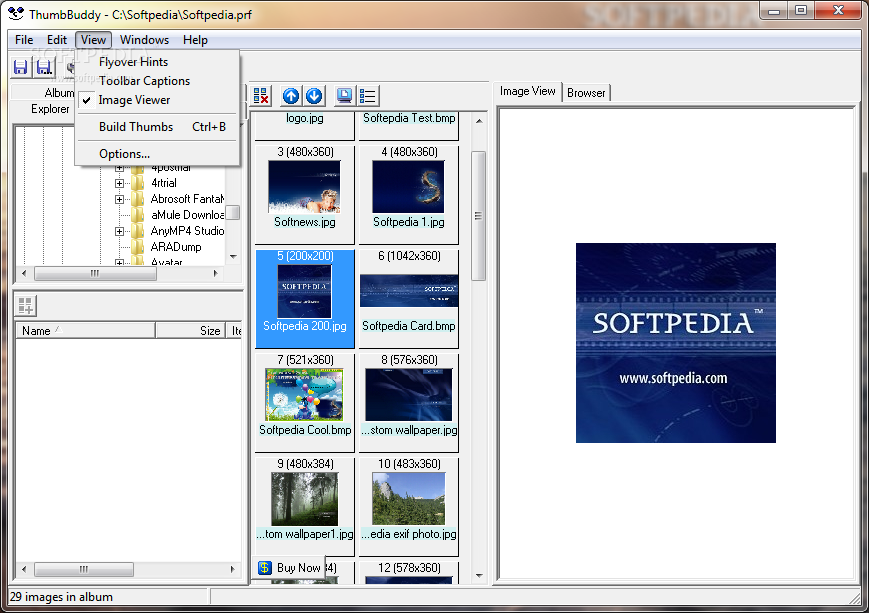Select the Album tab

click(x=59, y=93)
